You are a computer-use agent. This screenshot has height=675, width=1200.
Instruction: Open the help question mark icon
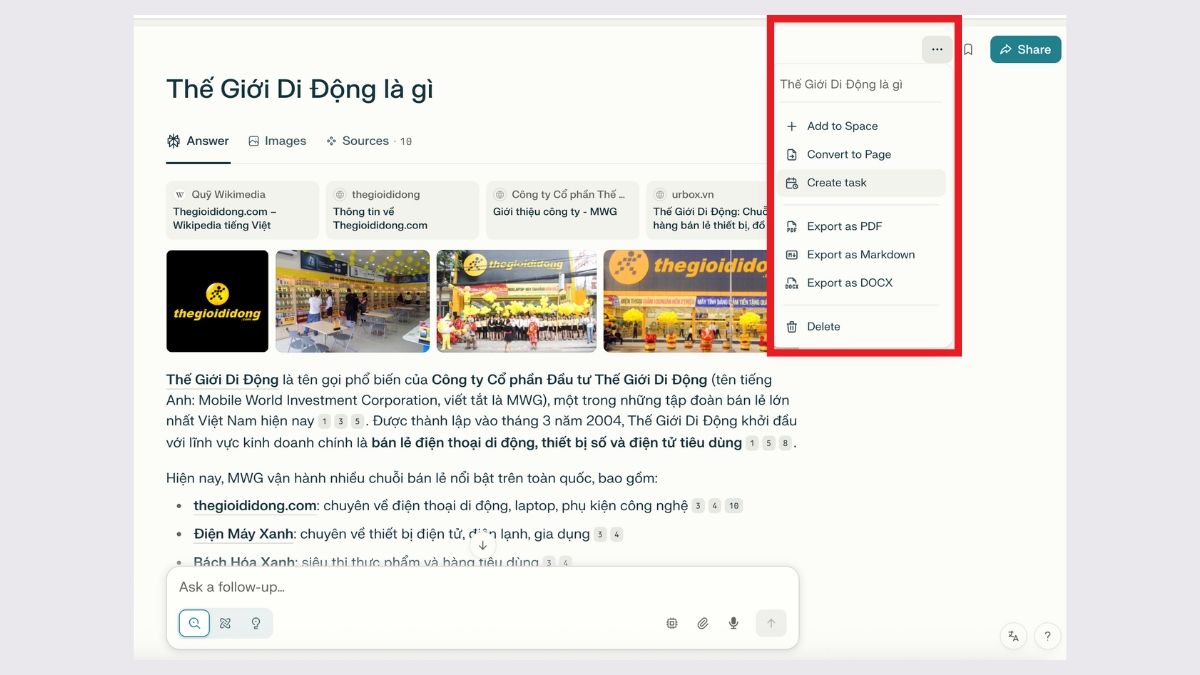[1047, 636]
